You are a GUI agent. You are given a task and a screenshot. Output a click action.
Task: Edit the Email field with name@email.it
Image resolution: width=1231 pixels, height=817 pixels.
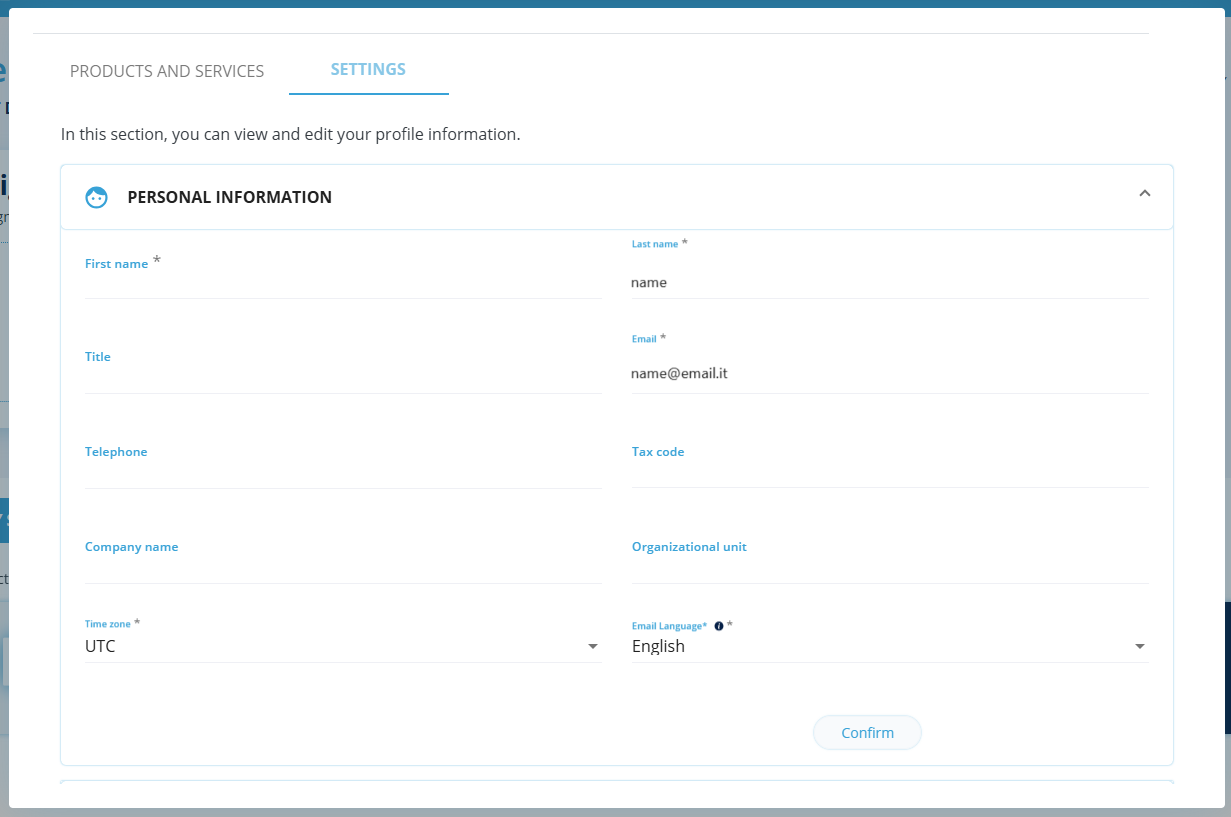coord(888,374)
